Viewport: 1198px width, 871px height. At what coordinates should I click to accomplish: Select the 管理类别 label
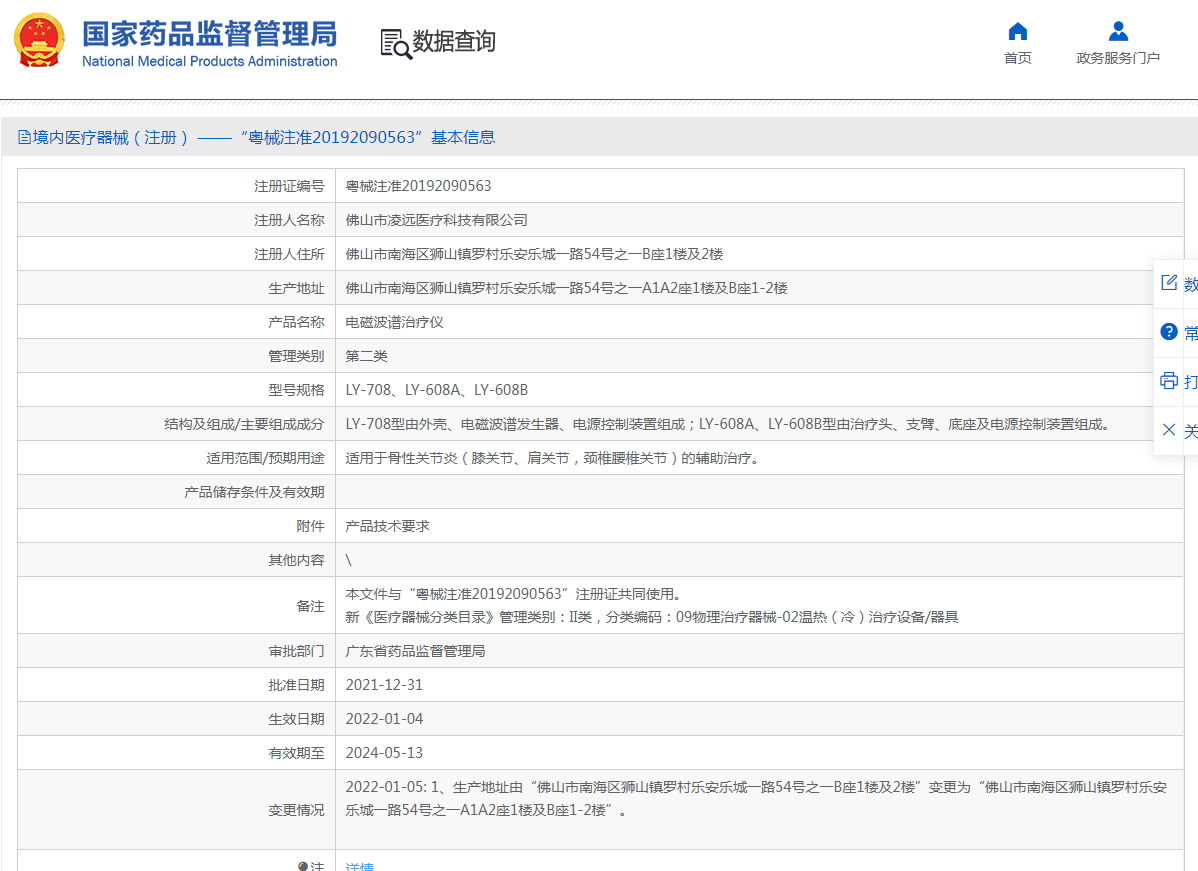pyautogui.click(x=296, y=356)
